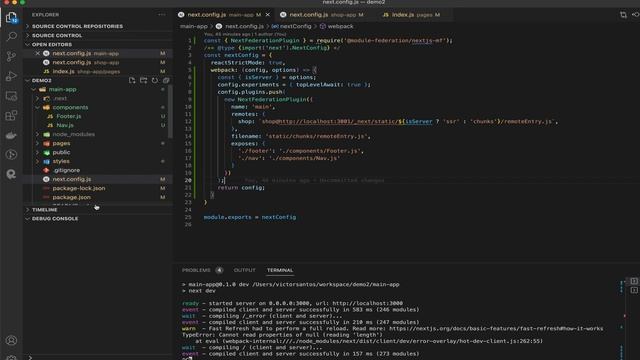The image size is (640, 360).
Task: Expand the Source Control section
Action: click(98, 36)
